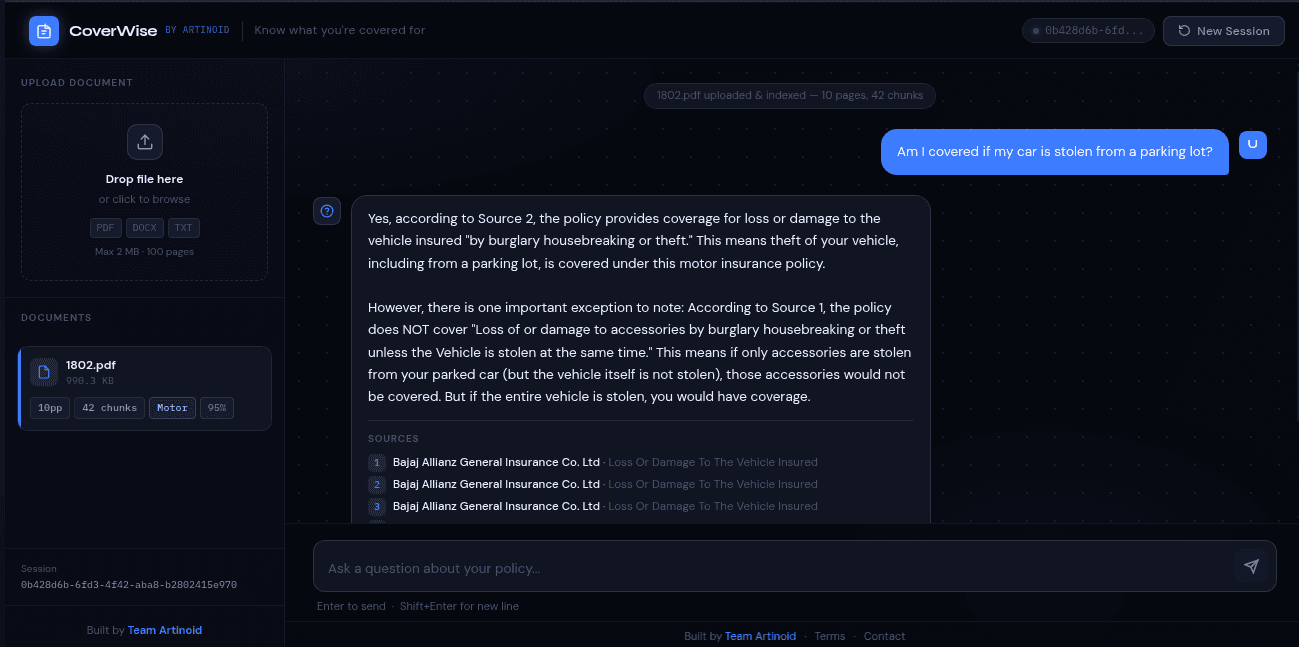Select the 1802.pdf document entry
This screenshot has height=647, width=1299.
coord(144,388)
